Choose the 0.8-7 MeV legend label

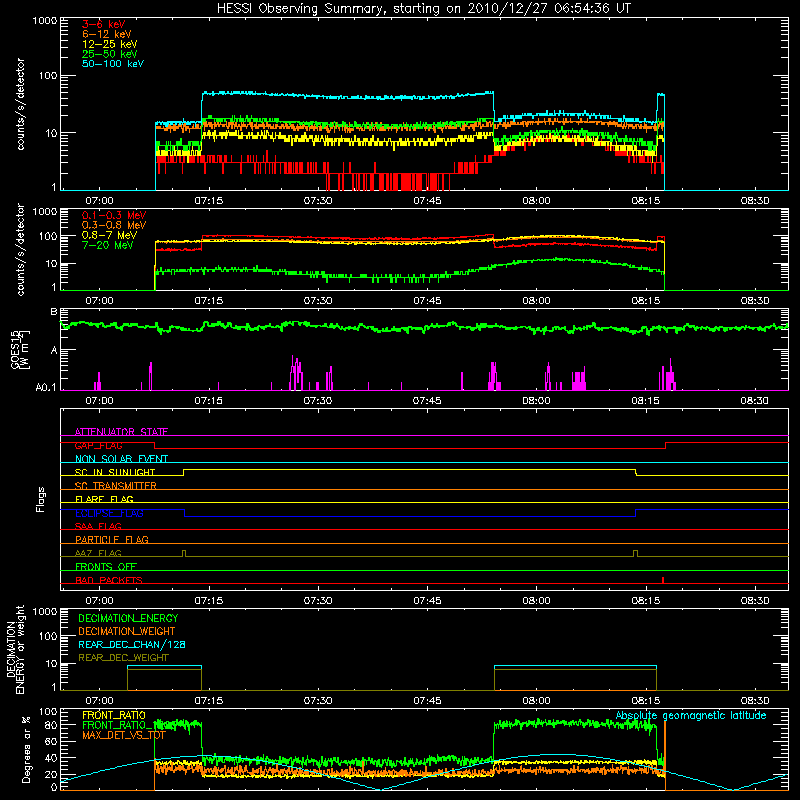click(x=110, y=235)
